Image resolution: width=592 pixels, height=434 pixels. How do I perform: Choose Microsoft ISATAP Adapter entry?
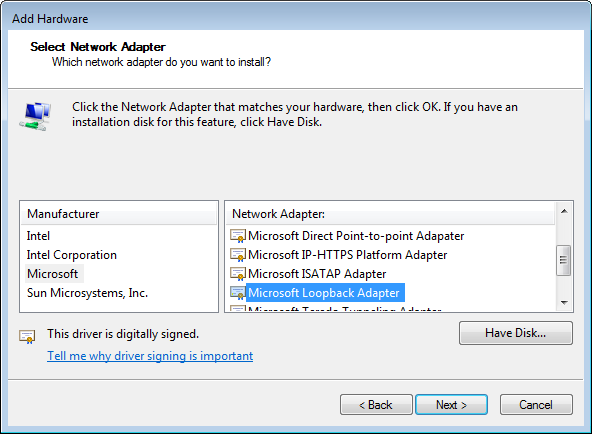tap(317, 274)
